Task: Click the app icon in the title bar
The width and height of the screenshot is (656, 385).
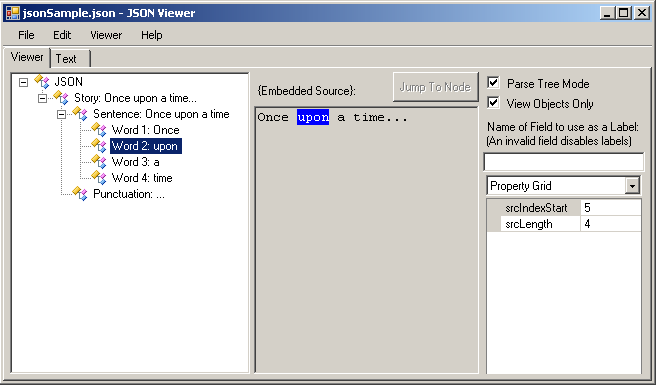Action: click(13, 13)
